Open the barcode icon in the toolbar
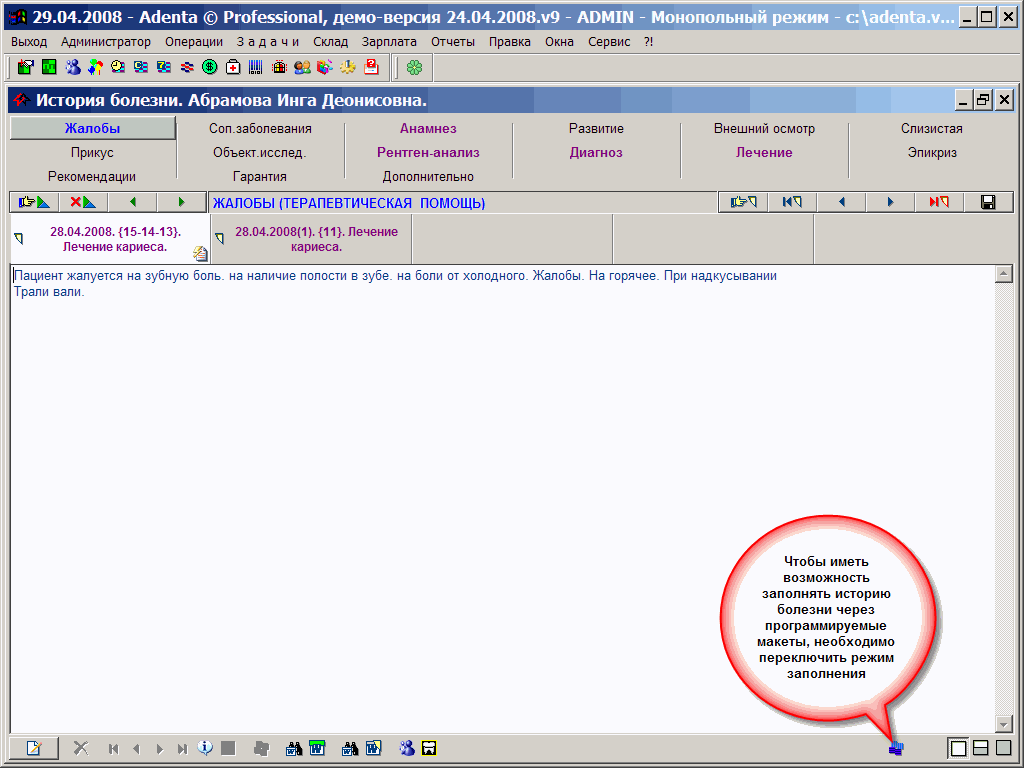This screenshot has width=1024, height=768. tap(256, 67)
